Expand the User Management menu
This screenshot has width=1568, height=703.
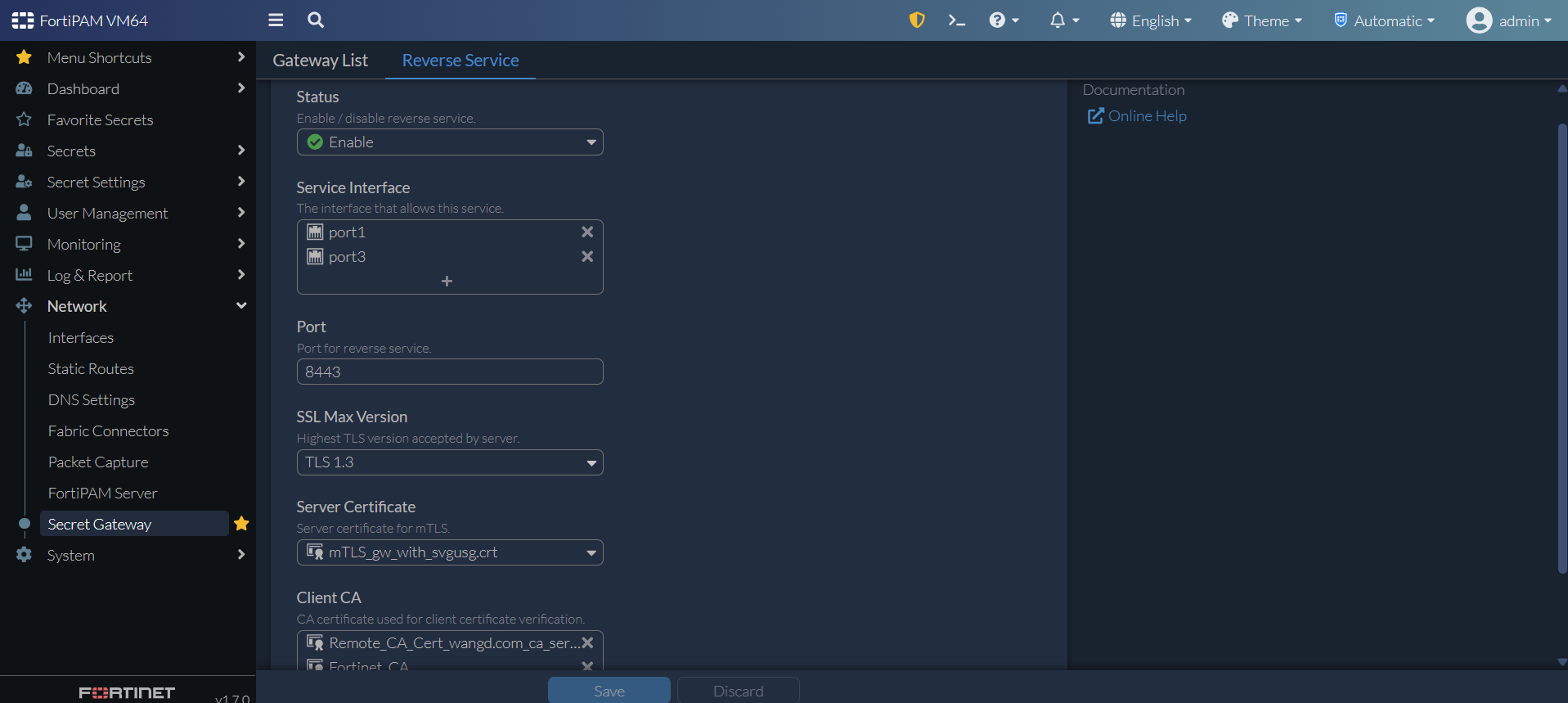128,213
